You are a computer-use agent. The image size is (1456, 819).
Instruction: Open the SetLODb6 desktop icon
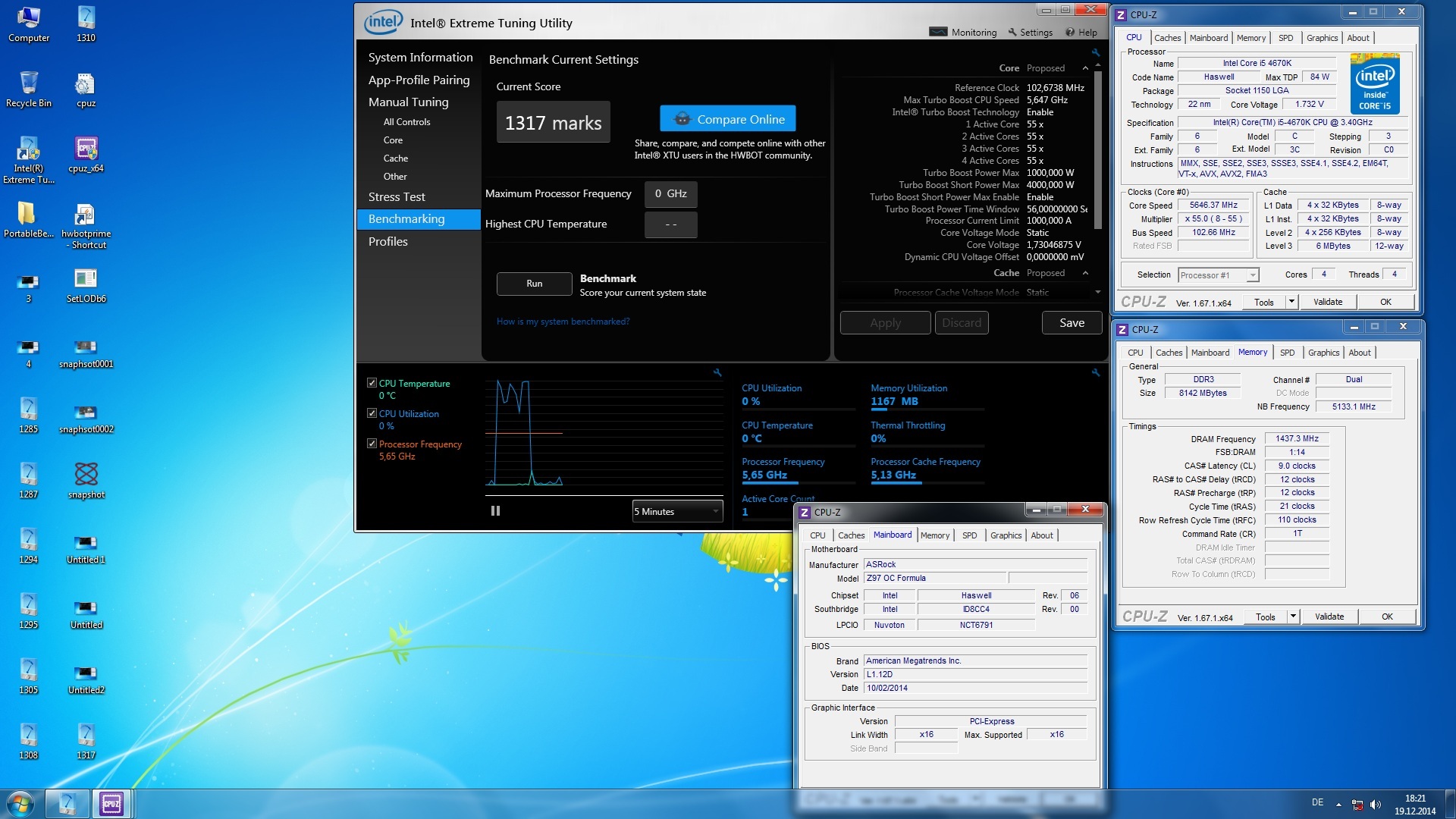(86, 285)
